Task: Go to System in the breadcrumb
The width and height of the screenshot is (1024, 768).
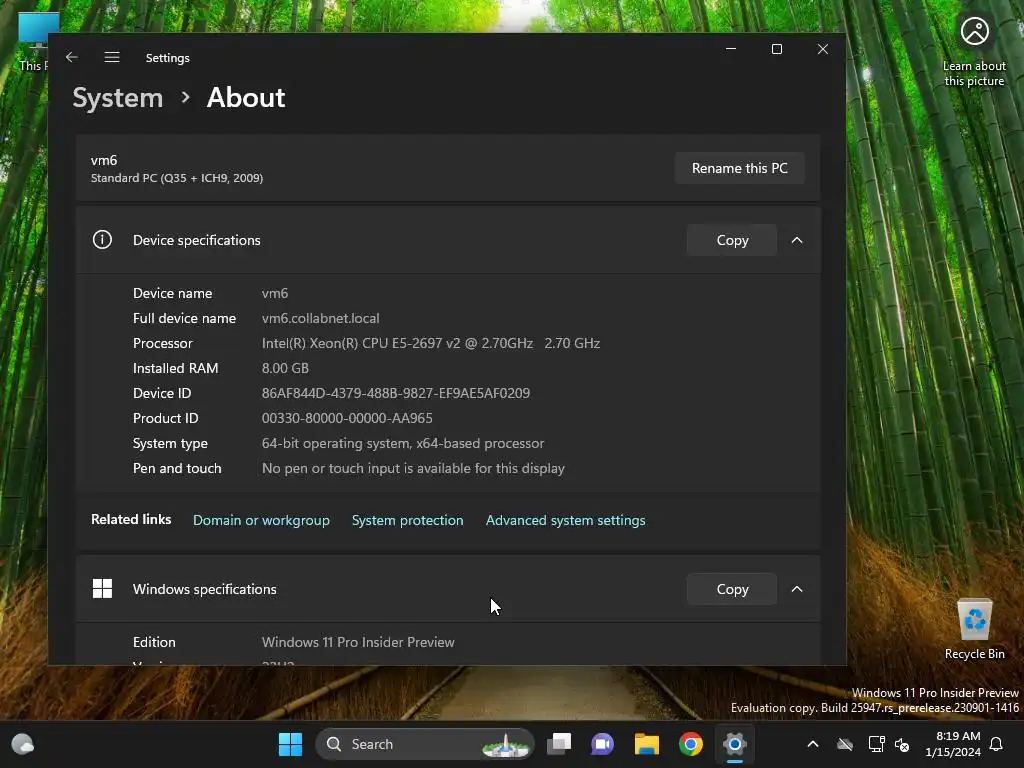Action: [x=118, y=98]
